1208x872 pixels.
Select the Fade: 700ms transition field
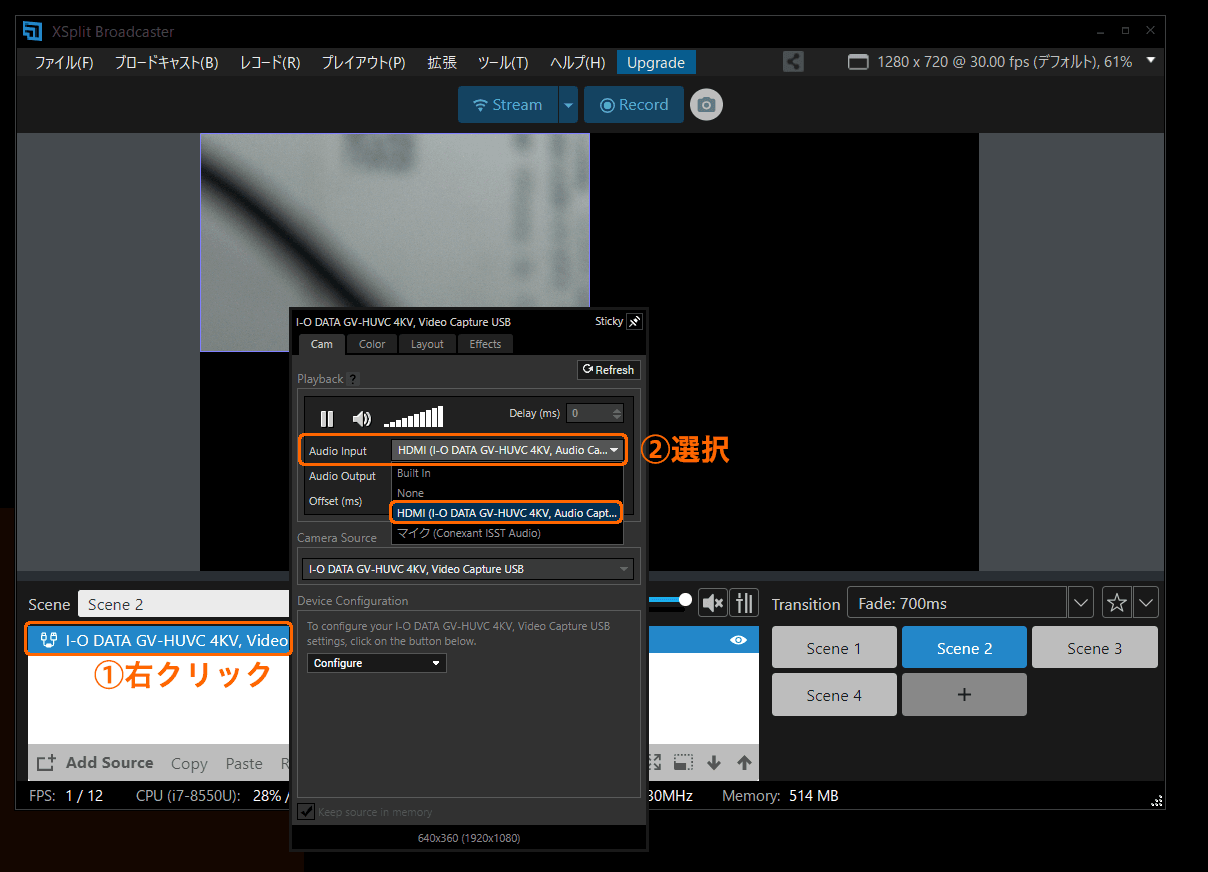pos(956,603)
